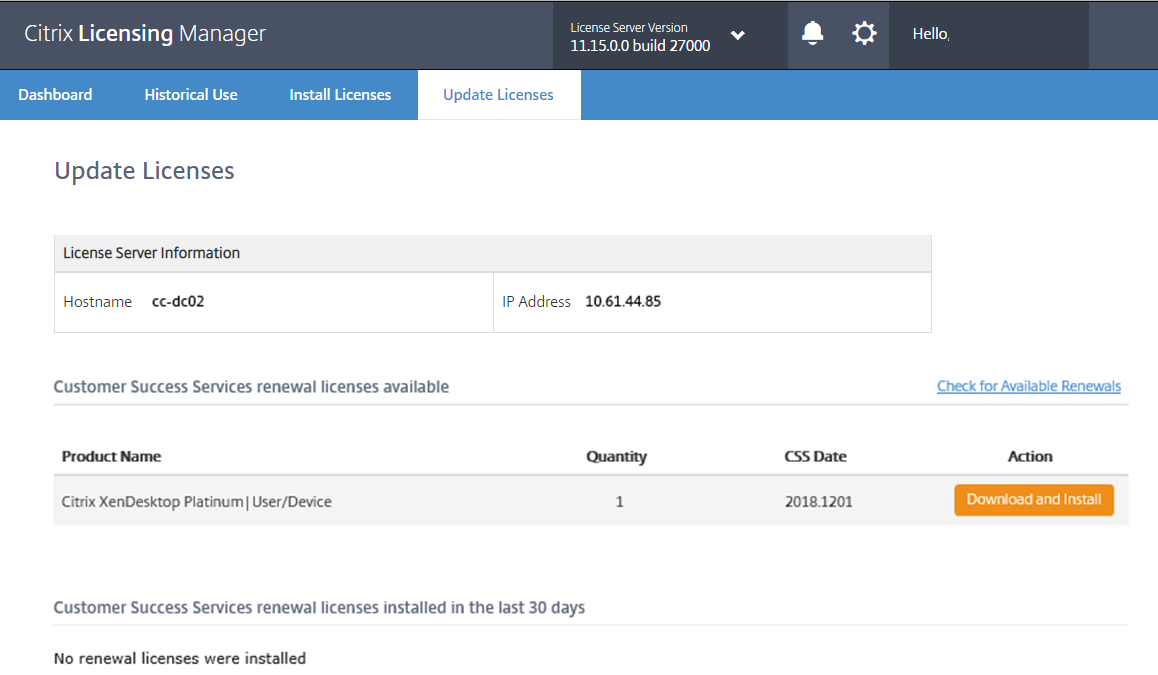Switch to the Dashboard tab
This screenshot has height=675, width=1158.
(x=55, y=95)
